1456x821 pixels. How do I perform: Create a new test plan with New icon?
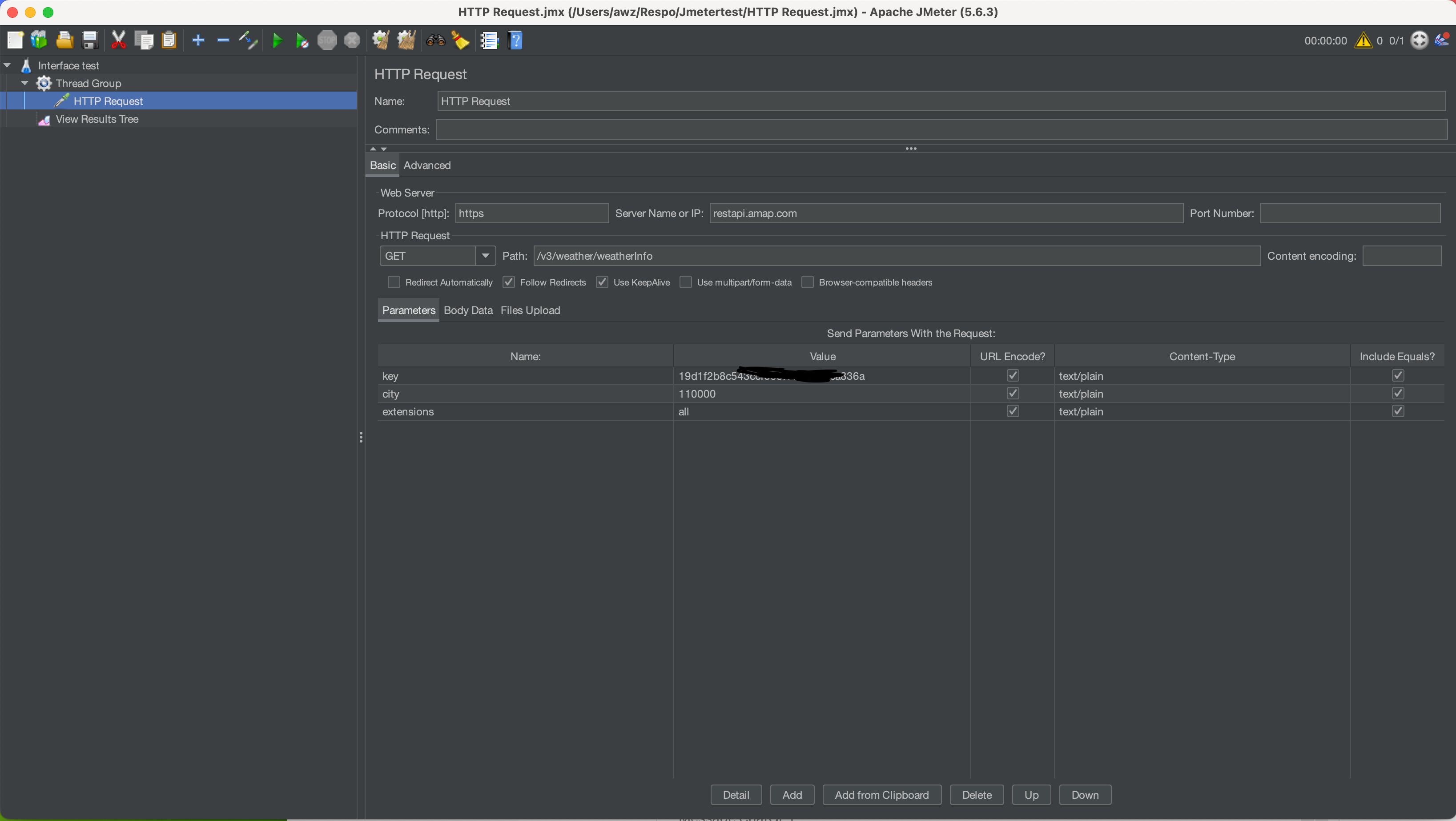click(x=15, y=40)
